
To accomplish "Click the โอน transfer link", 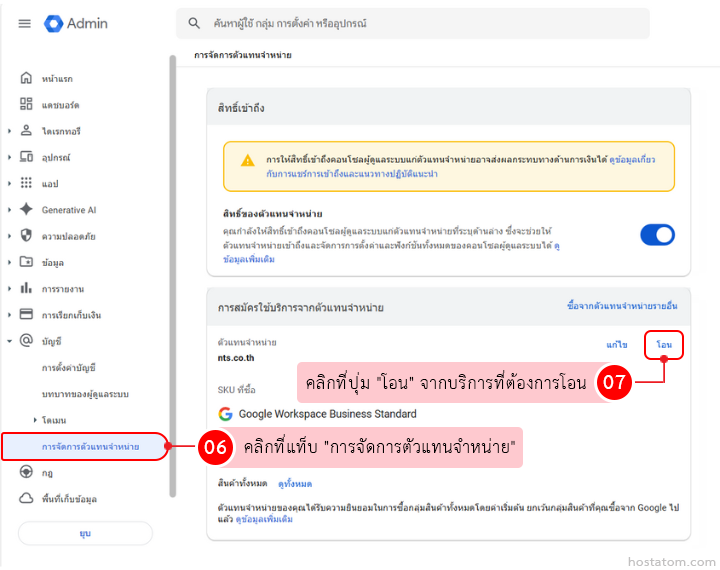I will tap(664, 344).
